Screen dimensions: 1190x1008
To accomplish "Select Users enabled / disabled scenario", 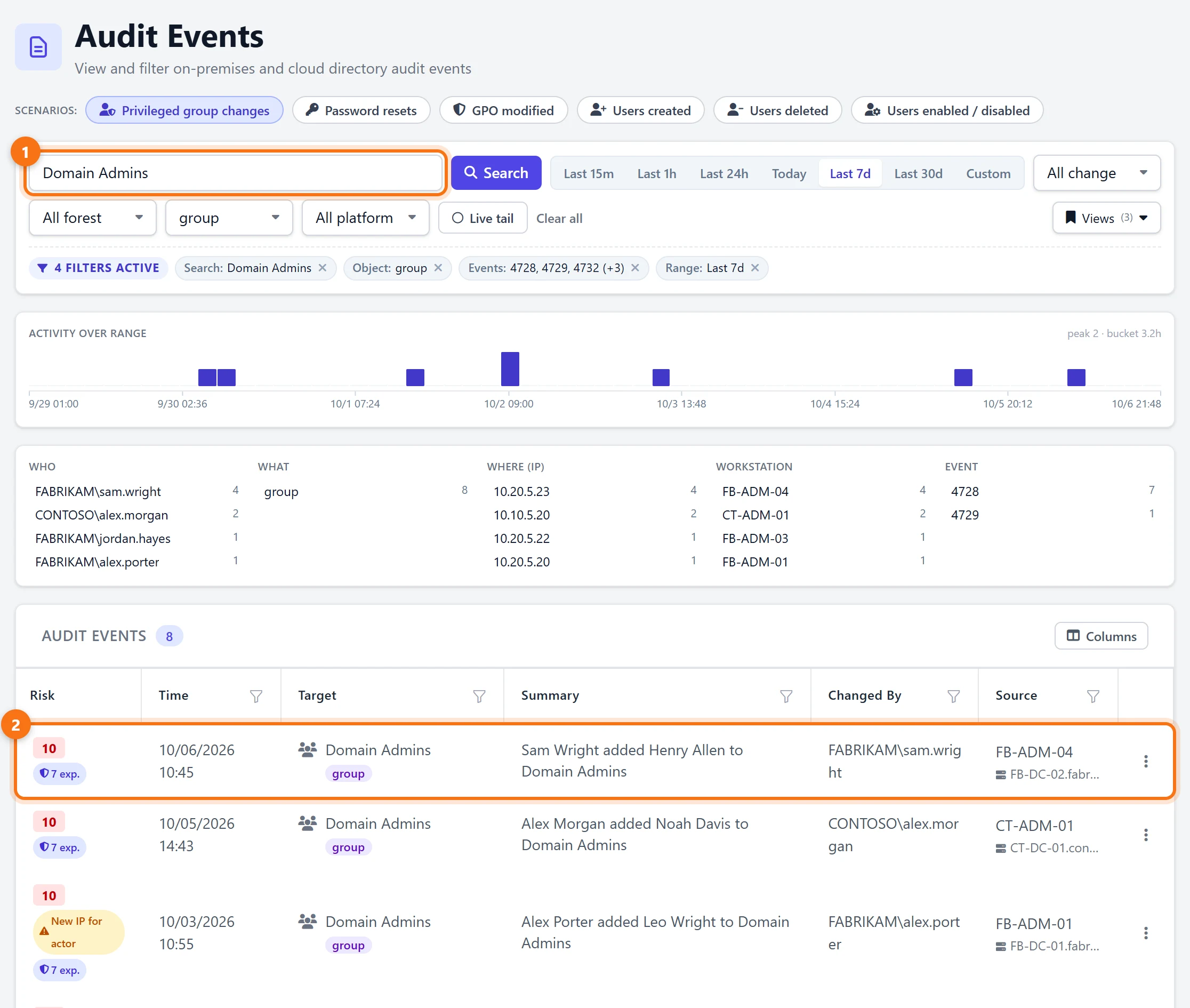I will [947, 110].
